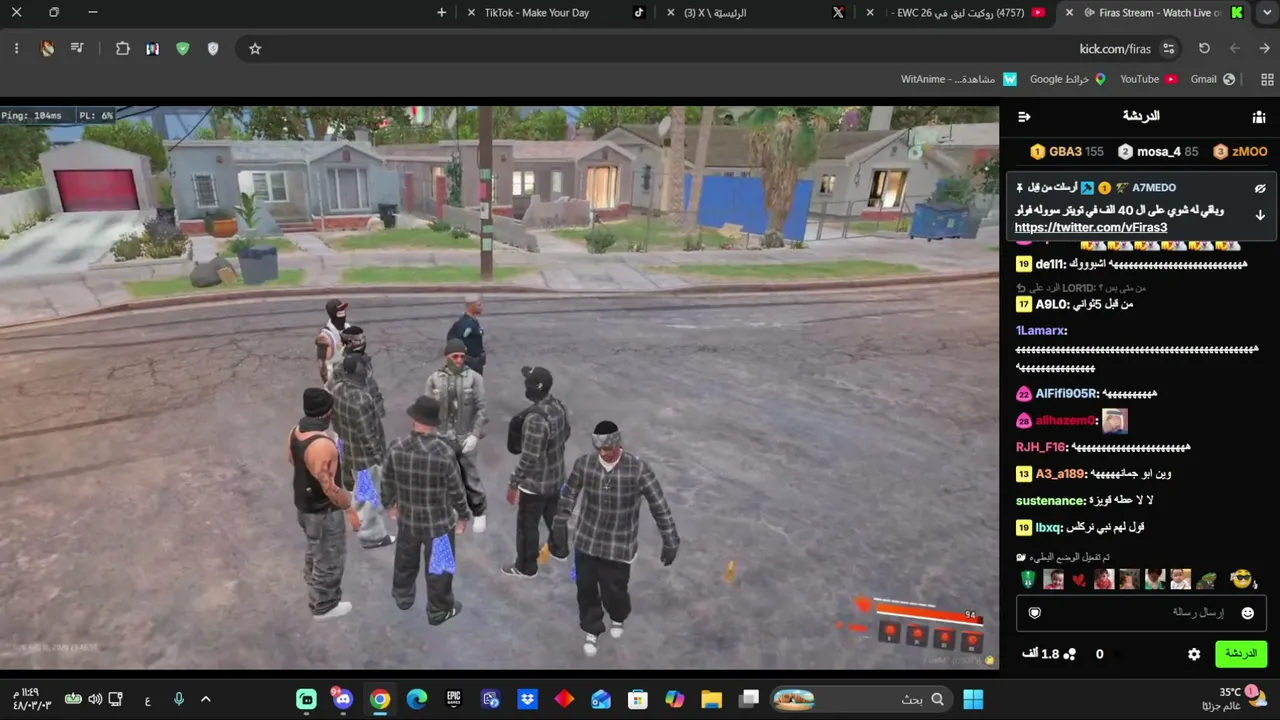The width and height of the screenshot is (1280, 720).
Task: Close the Firas Stream tab
Action: coord(1070,13)
